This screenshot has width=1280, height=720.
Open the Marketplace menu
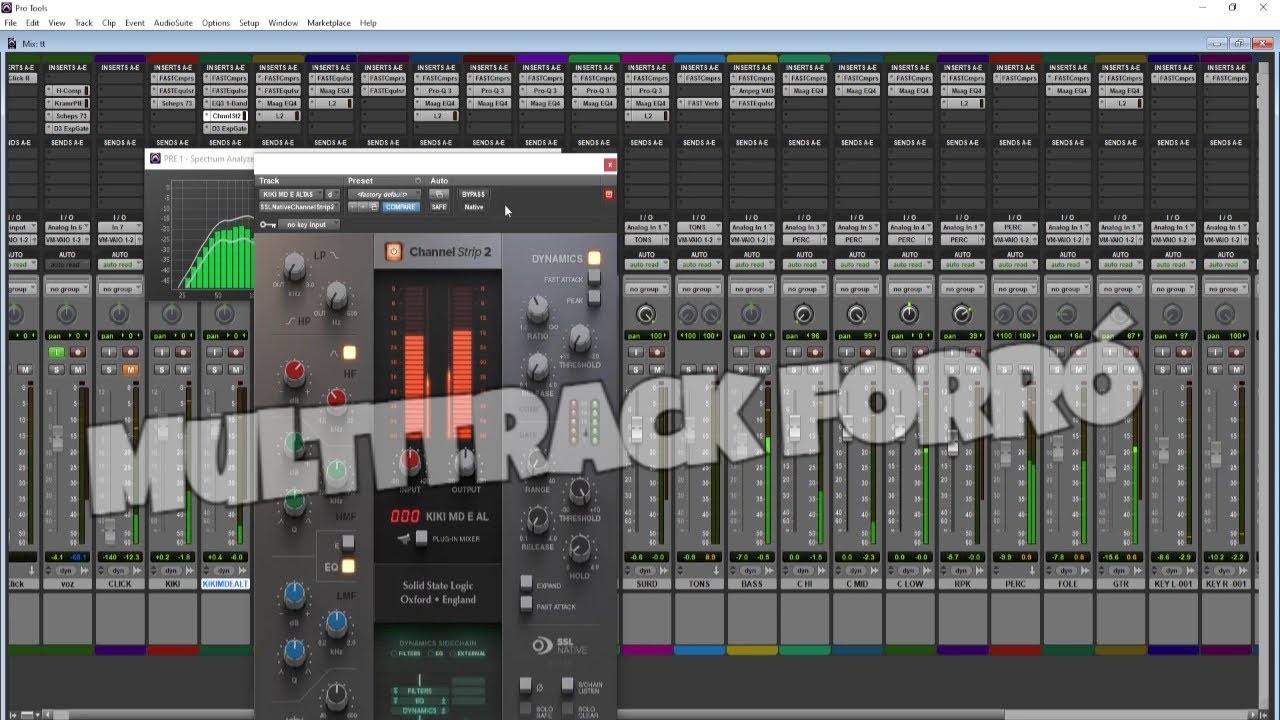(x=329, y=23)
